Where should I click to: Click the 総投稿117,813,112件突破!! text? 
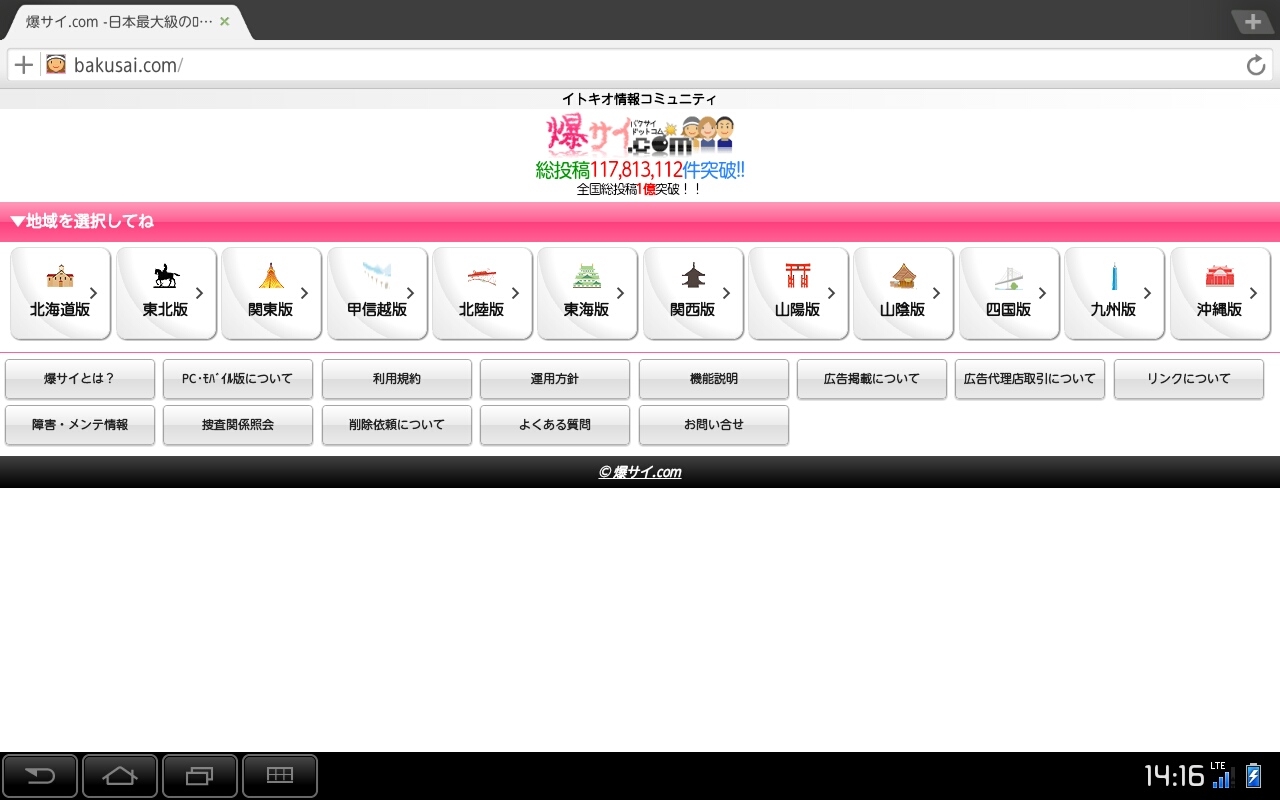click(640, 170)
